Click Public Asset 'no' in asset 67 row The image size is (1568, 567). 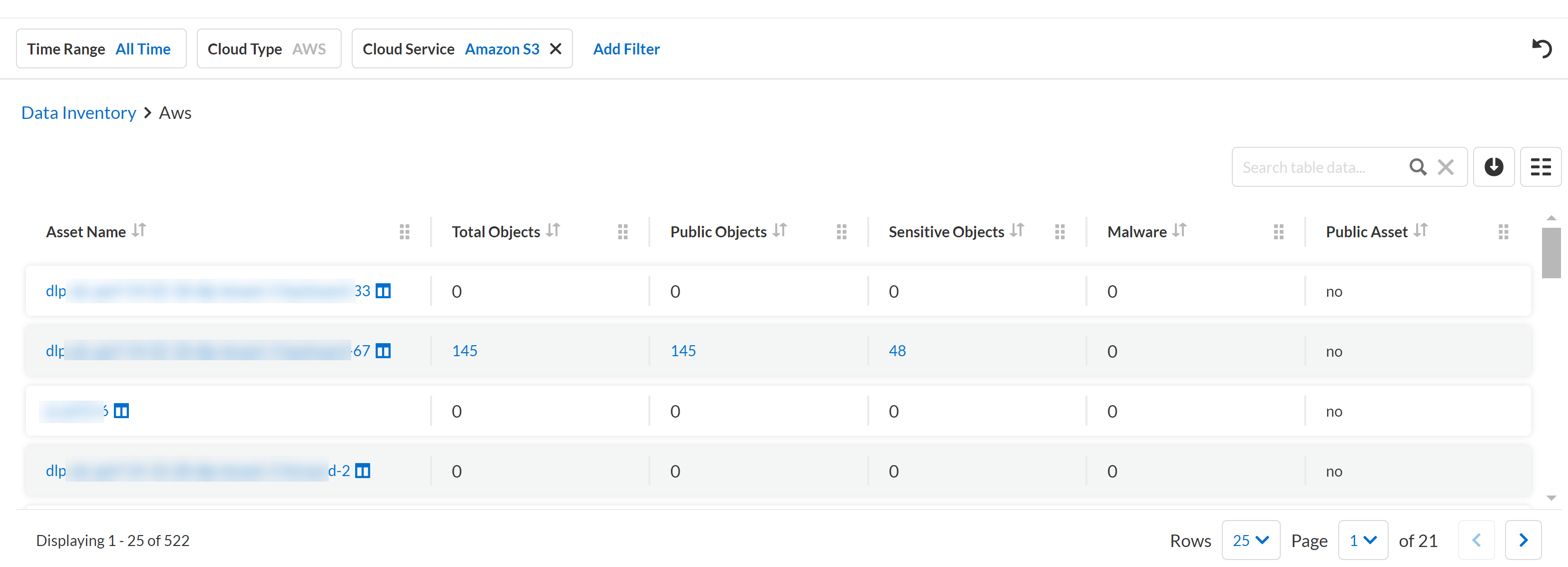(1334, 351)
